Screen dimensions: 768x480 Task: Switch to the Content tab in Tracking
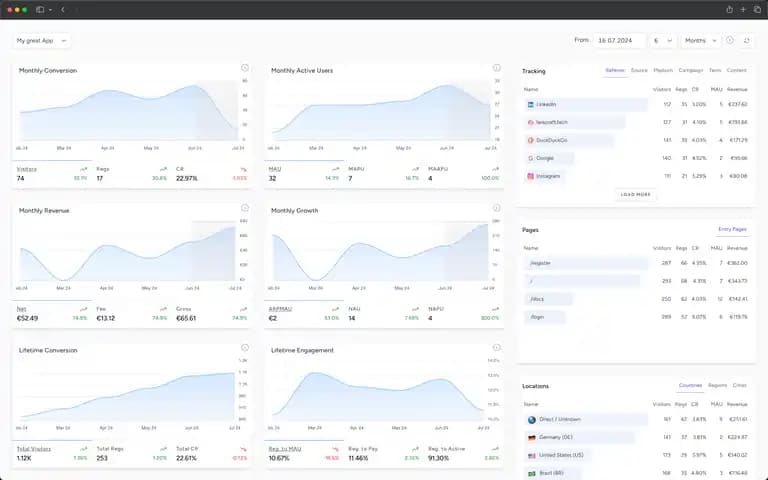tap(737, 71)
